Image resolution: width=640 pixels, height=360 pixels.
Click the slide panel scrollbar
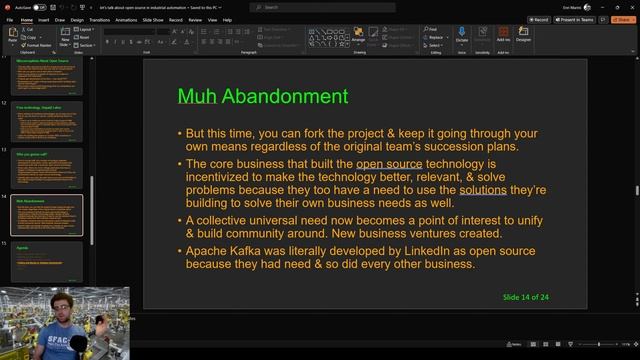(92, 210)
